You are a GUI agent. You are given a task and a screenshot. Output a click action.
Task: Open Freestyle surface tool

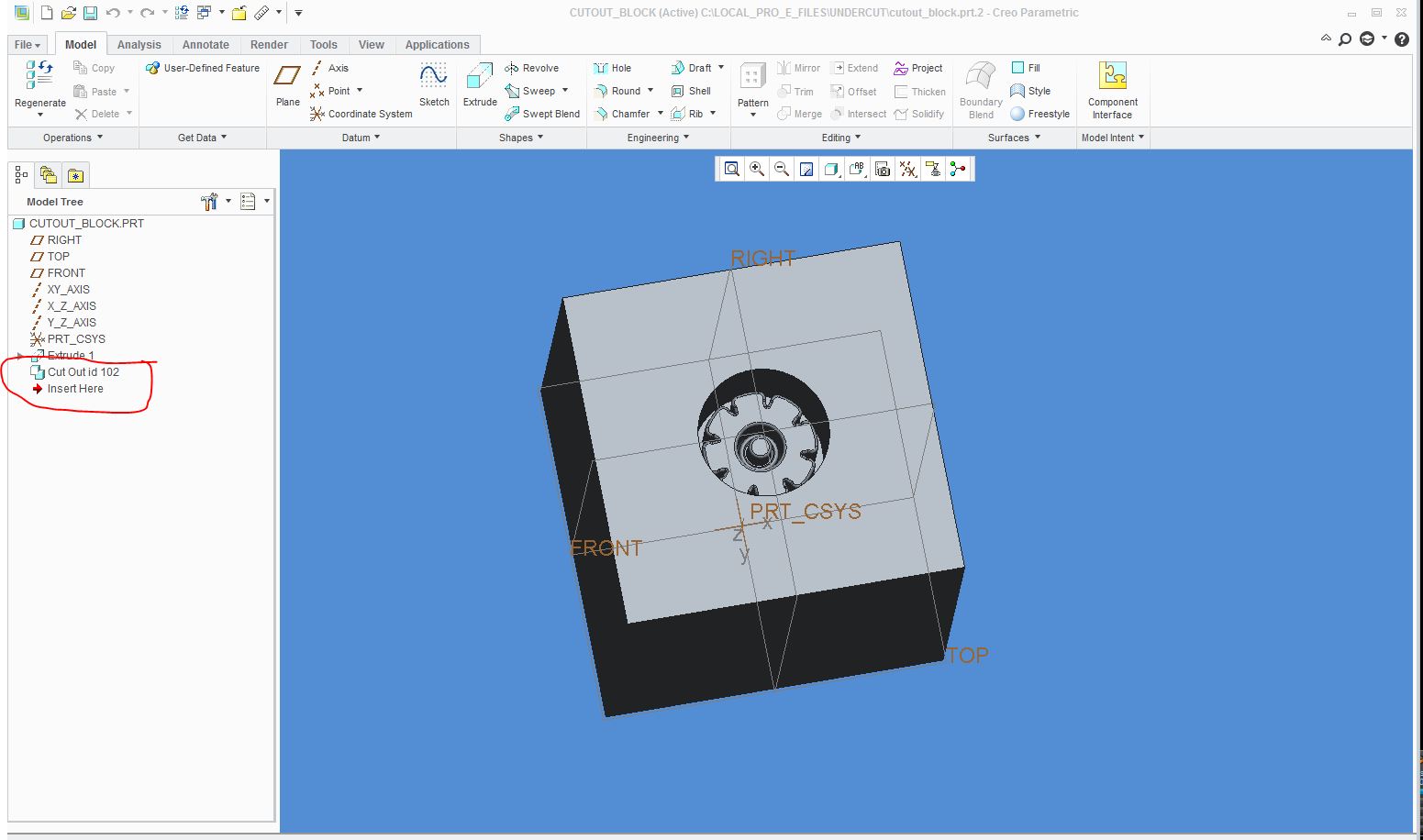point(1039,114)
